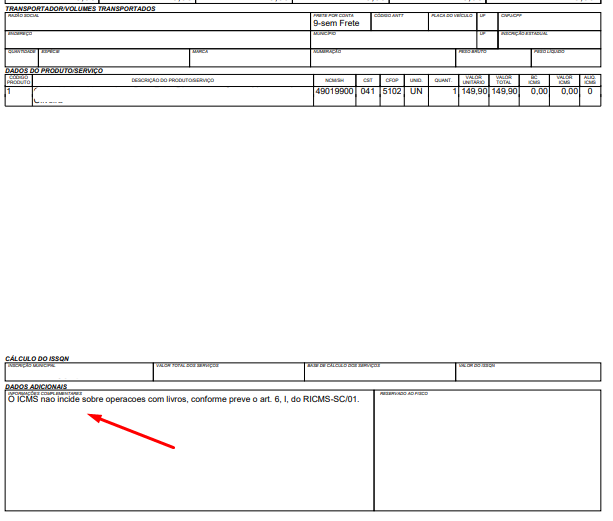This screenshot has height=521, width=613.
Task: Click the 'PESO BRUTO' field label
Action: point(473,52)
